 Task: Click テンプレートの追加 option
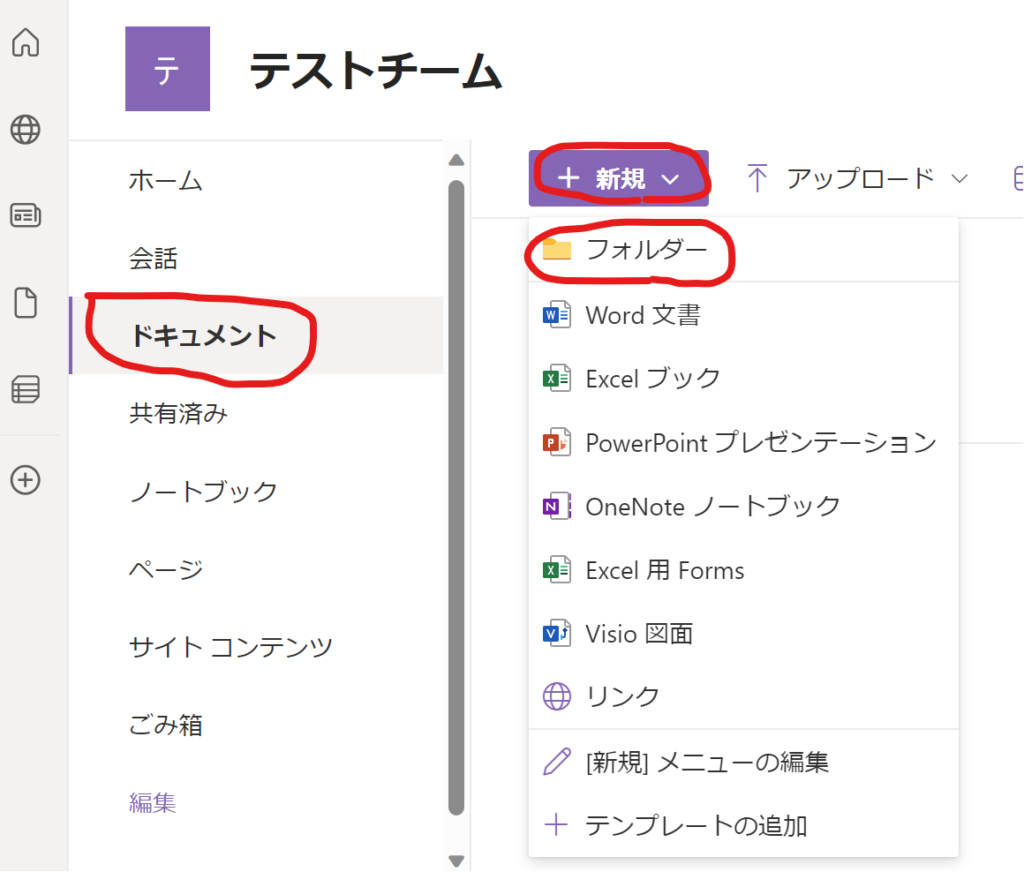click(x=695, y=826)
